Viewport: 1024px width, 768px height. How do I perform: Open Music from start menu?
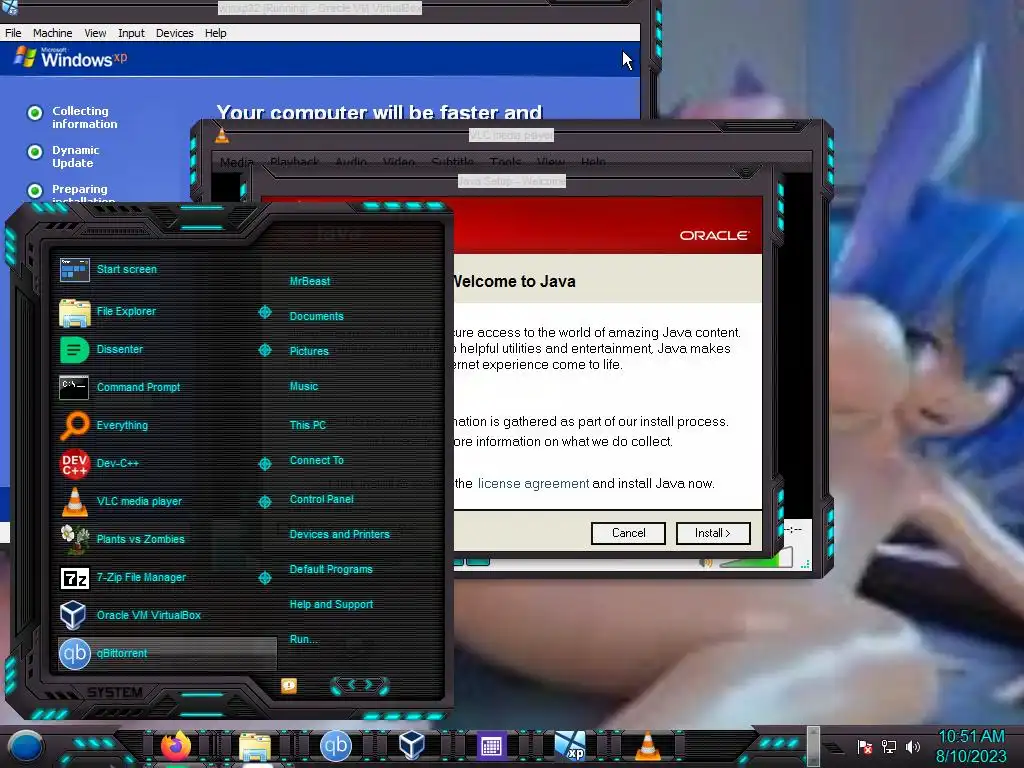click(304, 387)
